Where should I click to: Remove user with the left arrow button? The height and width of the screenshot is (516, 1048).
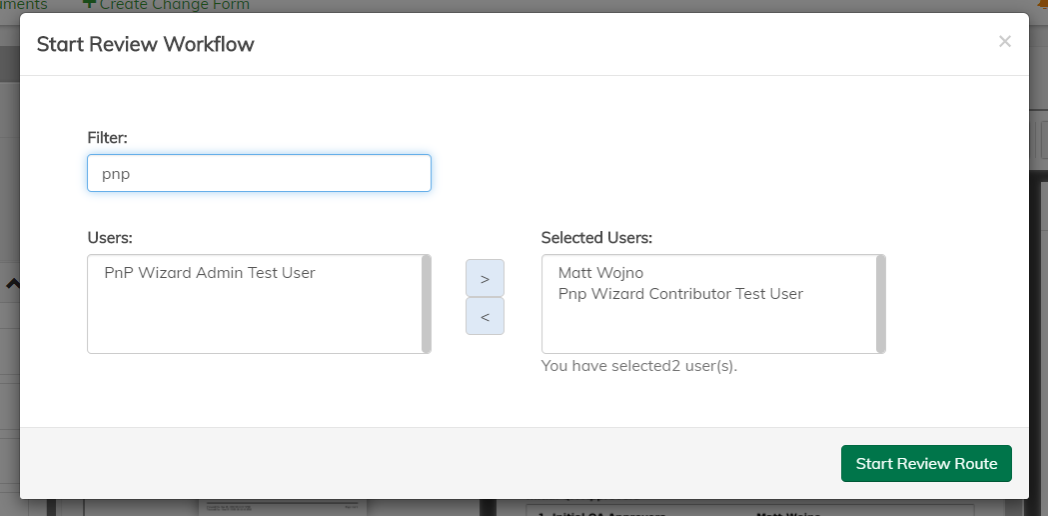click(485, 316)
